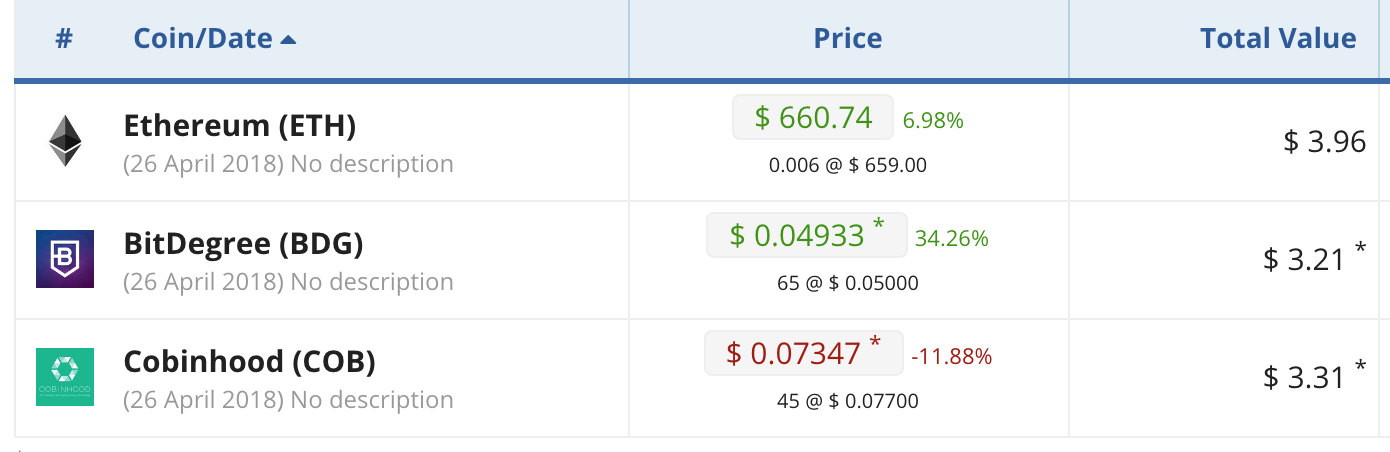Click the 34.26% change value
Viewport: 1390px width, 452px height.
(x=951, y=239)
